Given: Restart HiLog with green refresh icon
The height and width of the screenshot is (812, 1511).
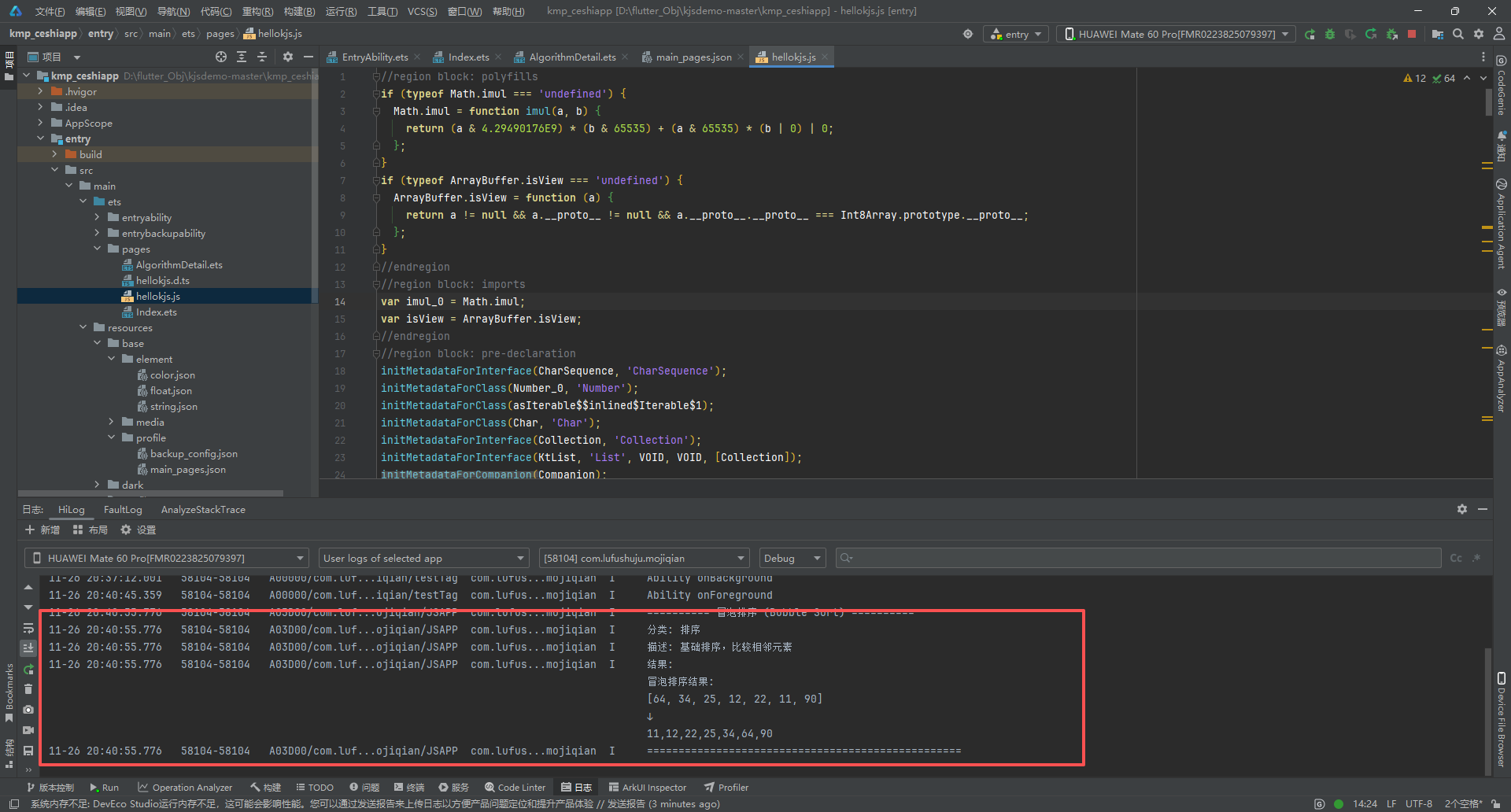Looking at the screenshot, I should 28,669.
